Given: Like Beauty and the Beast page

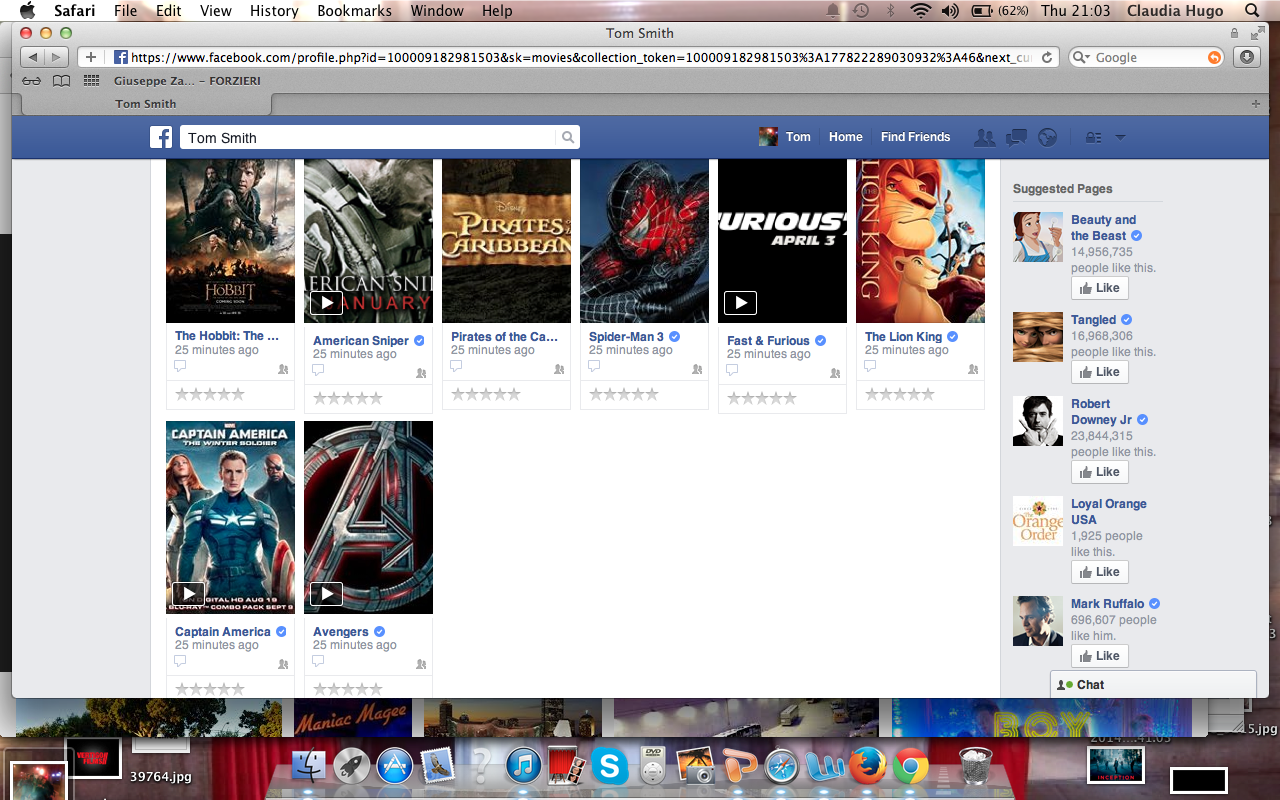Looking at the screenshot, I should (x=1100, y=288).
